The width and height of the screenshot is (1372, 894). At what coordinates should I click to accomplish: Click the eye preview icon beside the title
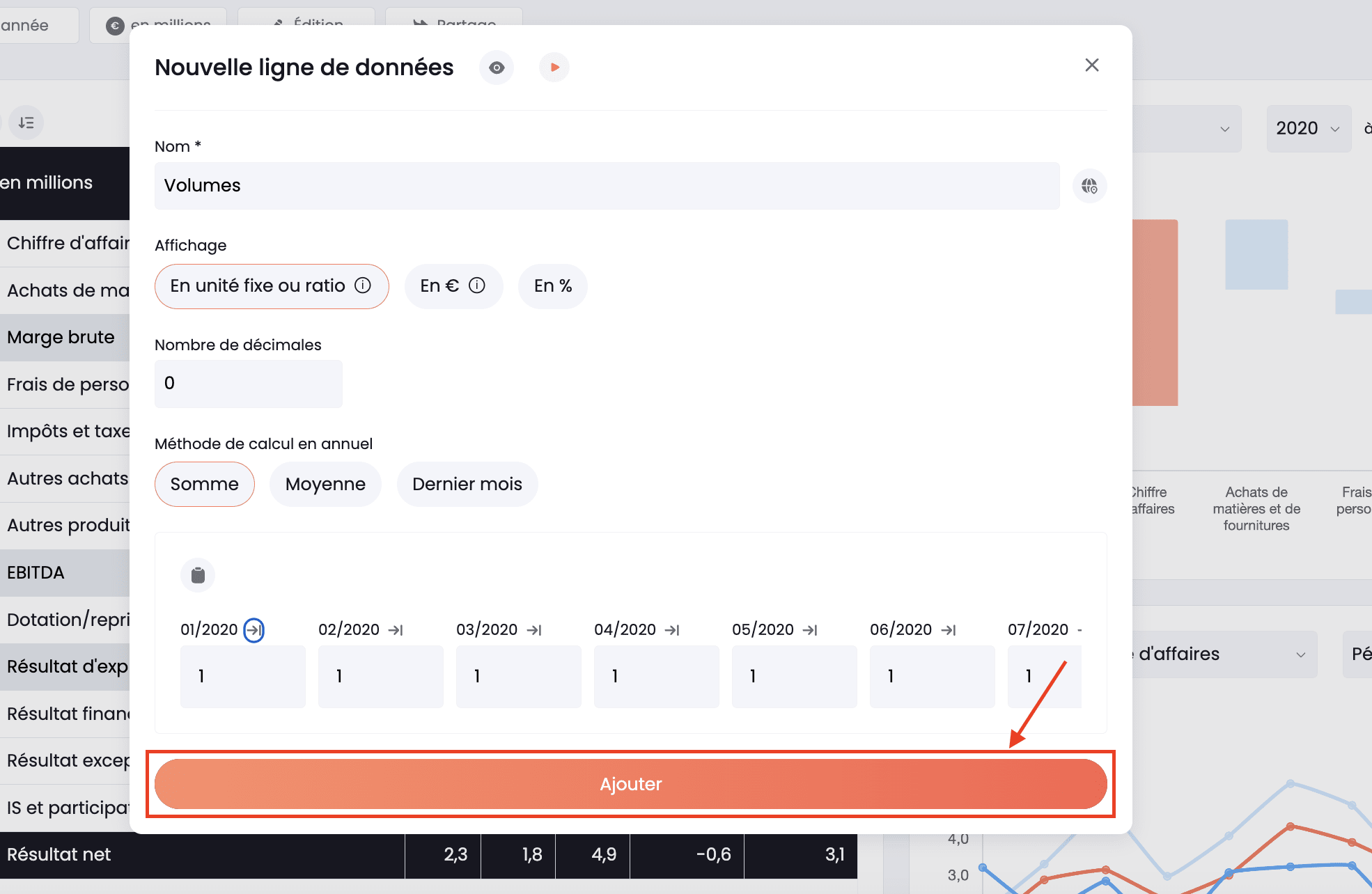497,68
